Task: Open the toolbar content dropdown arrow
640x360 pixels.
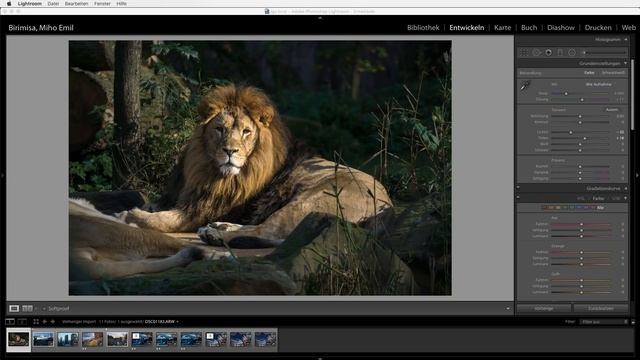Action: click(508, 309)
